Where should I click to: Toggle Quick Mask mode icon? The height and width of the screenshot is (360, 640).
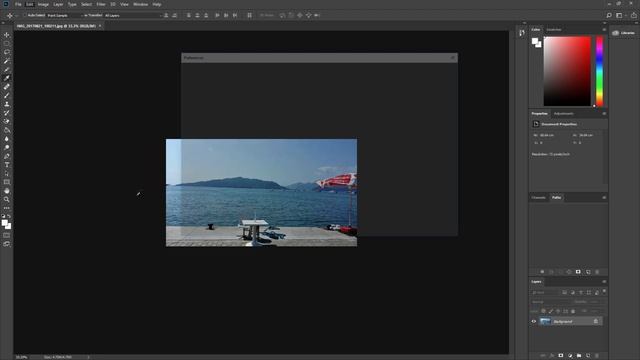click(7, 236)
